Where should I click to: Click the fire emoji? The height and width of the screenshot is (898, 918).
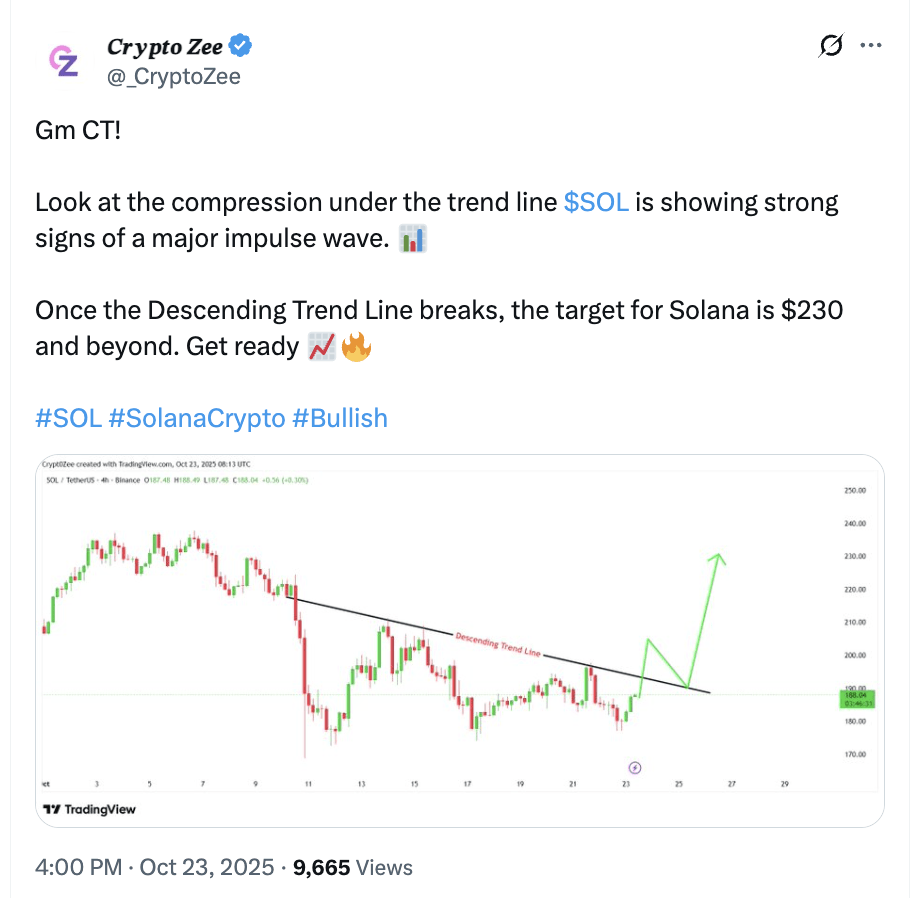pos(357,347)
